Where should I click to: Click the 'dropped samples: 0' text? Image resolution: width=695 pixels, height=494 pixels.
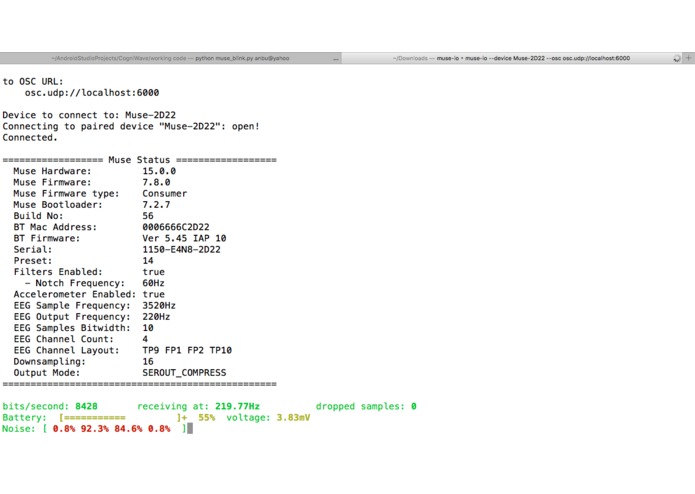tap(366, 406)
